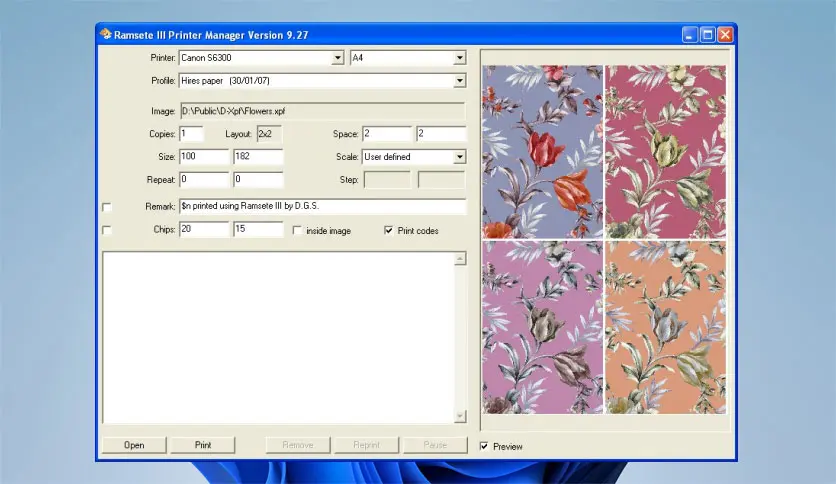Click the Remark text field

pyautogui.click(x=323, y=206)
